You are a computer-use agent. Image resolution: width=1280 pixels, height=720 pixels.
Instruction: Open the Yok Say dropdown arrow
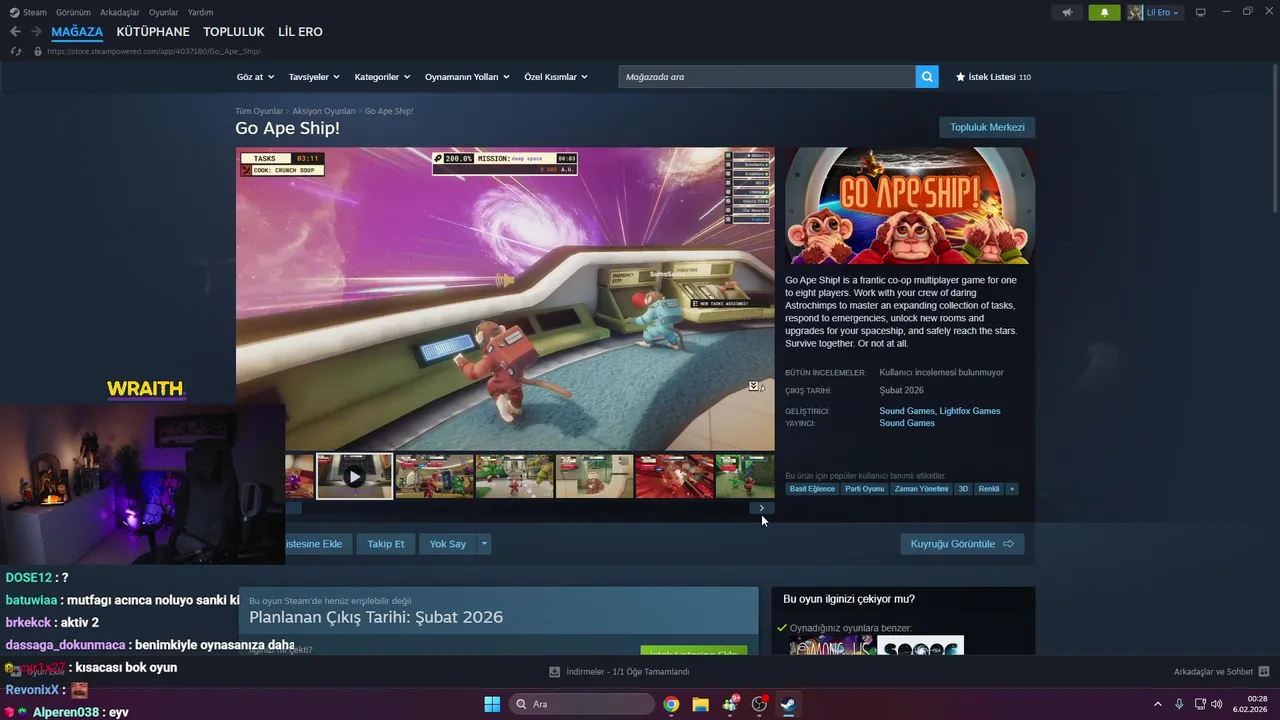pos(484,544)
